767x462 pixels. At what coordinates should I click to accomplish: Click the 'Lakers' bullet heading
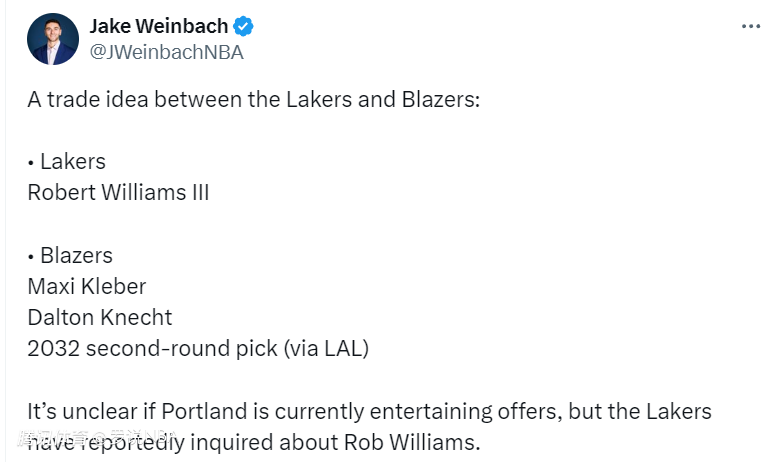pos(73,162)
